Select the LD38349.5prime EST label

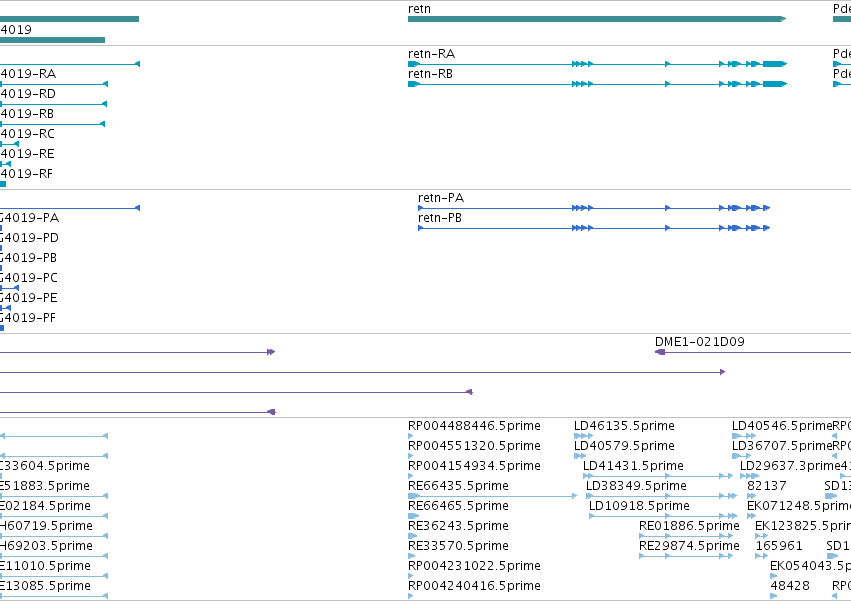pos(636,485)
